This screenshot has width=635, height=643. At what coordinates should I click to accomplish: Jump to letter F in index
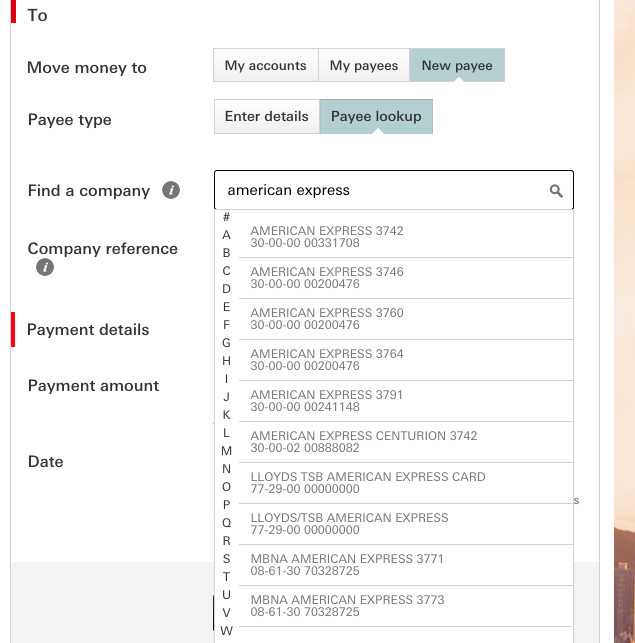[x=226, y=325]
